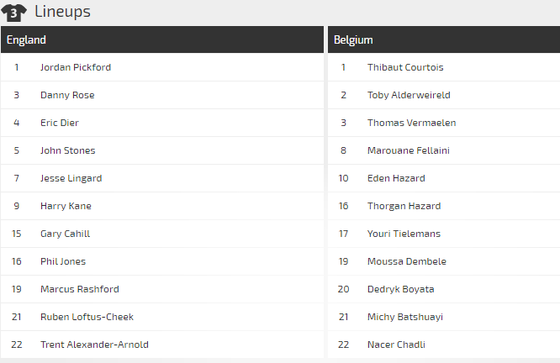560x363 pixels.
Task: Select Eric Dier in England lineup
Action: tap(60, 123)
